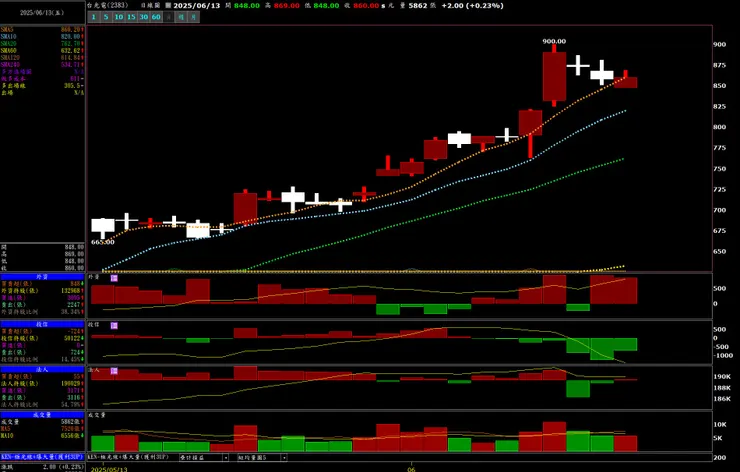Click the 665.00 low price label

(x=103, y=242)
